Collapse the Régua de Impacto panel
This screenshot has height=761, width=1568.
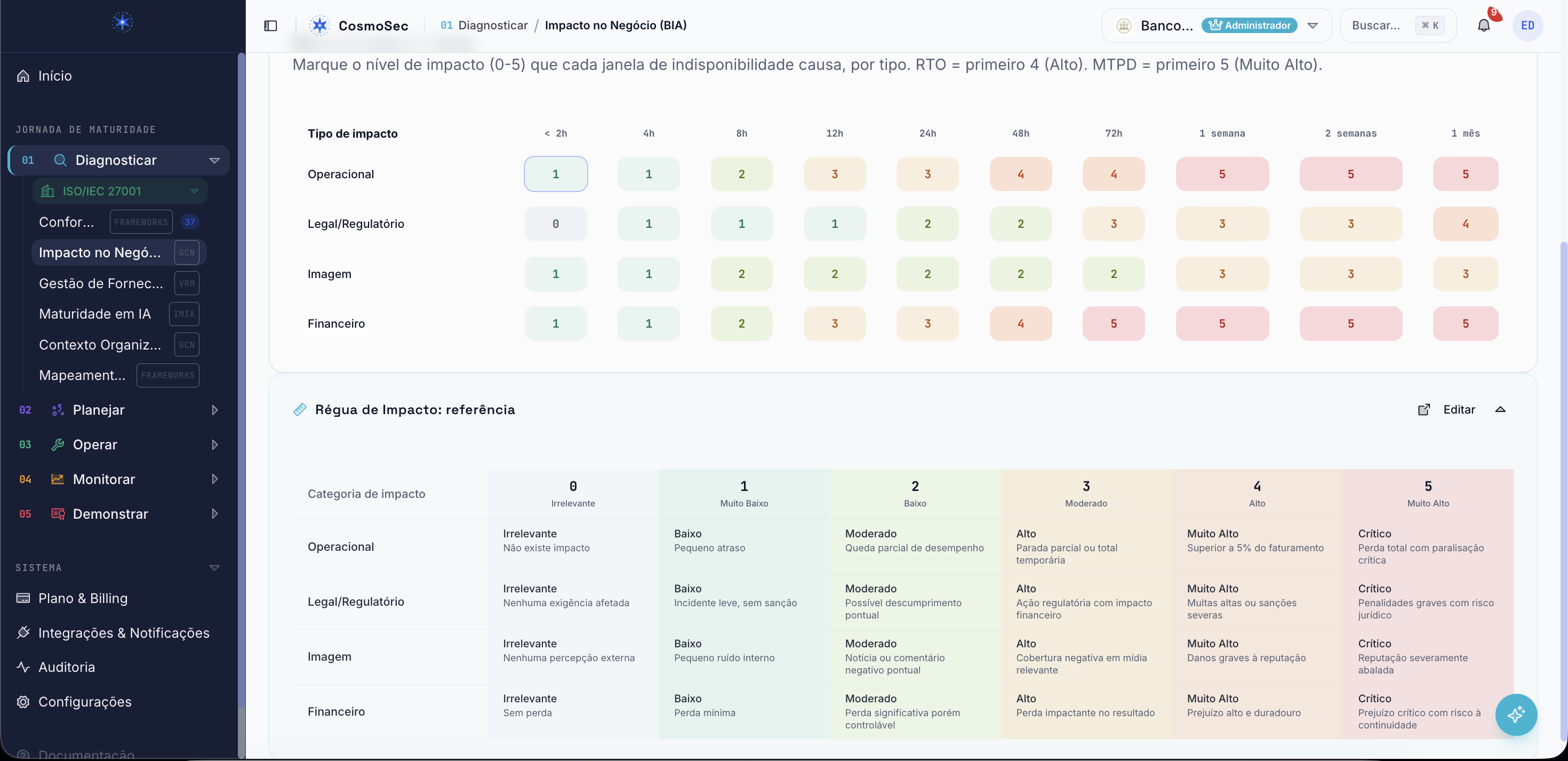(1500, 409)
